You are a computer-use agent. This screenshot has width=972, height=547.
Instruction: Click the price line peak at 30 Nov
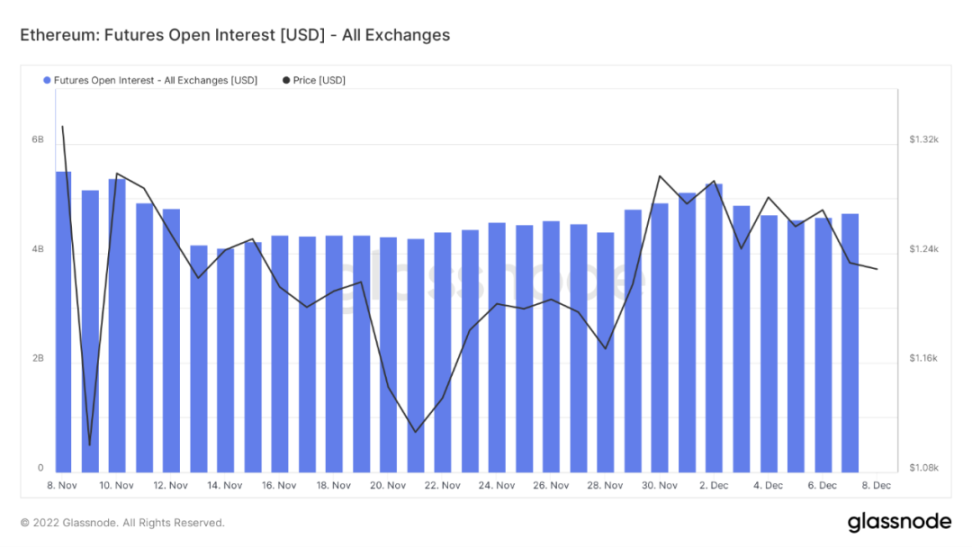[660, 176]
